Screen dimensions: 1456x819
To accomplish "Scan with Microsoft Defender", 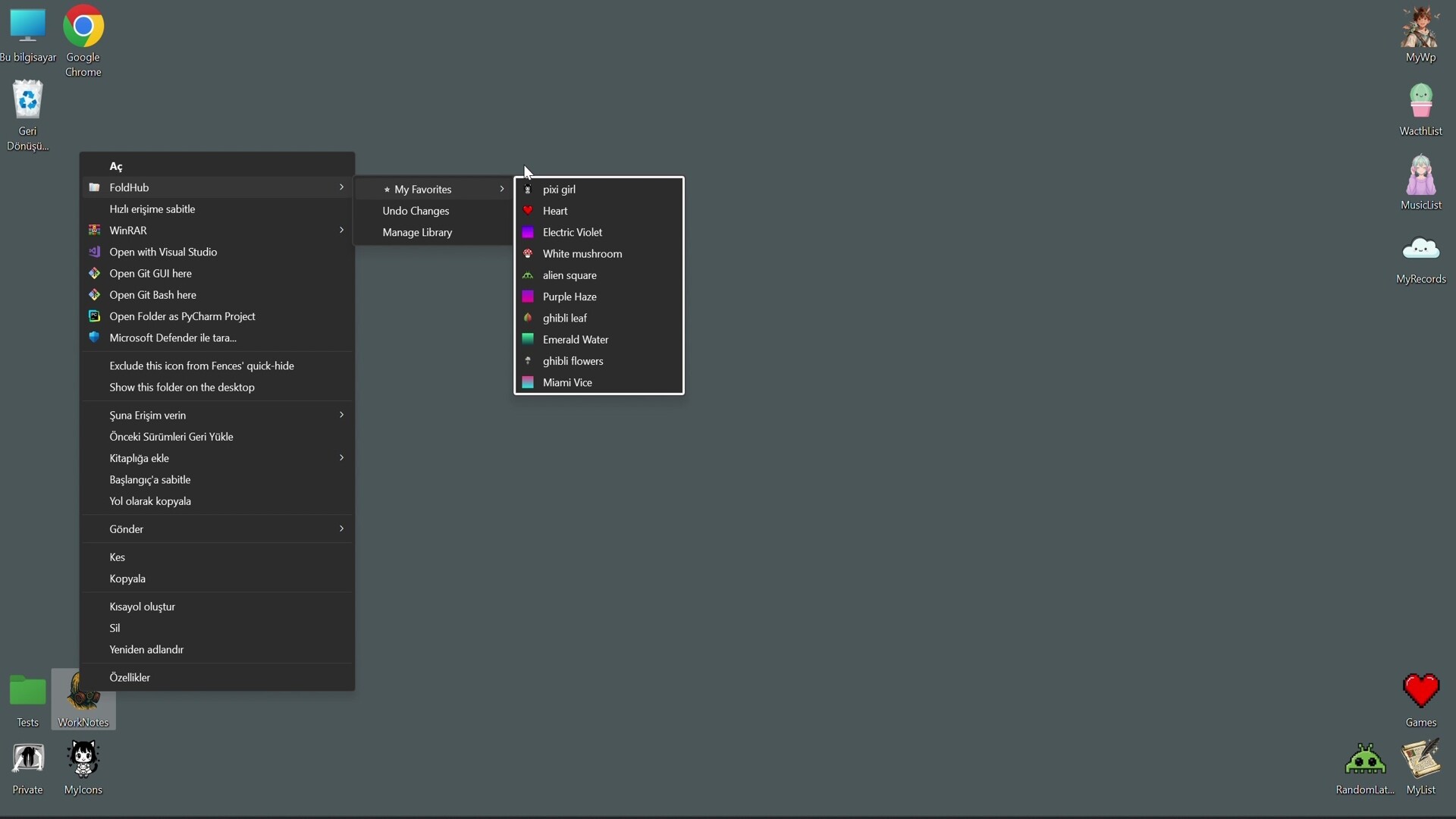I will 173,337.
